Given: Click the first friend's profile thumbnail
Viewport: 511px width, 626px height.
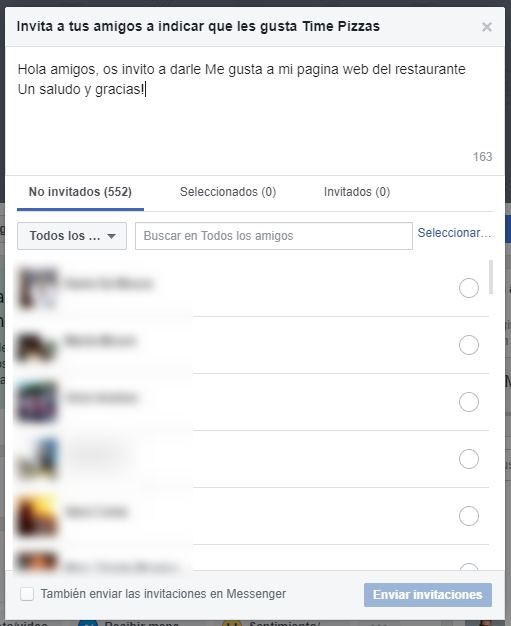Looking at the screenshot, I should pyautogui.click(x=37, y=288).
